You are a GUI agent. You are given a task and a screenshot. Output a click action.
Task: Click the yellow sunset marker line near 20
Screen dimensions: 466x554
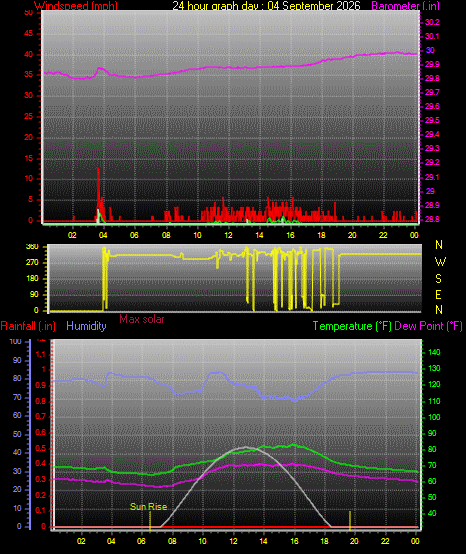coord(350,520)
